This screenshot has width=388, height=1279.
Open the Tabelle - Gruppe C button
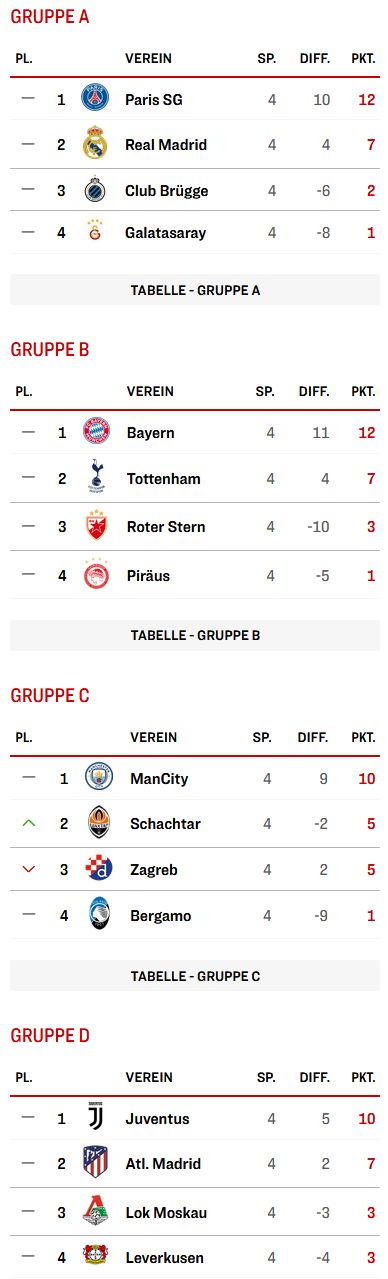point(195,975)
